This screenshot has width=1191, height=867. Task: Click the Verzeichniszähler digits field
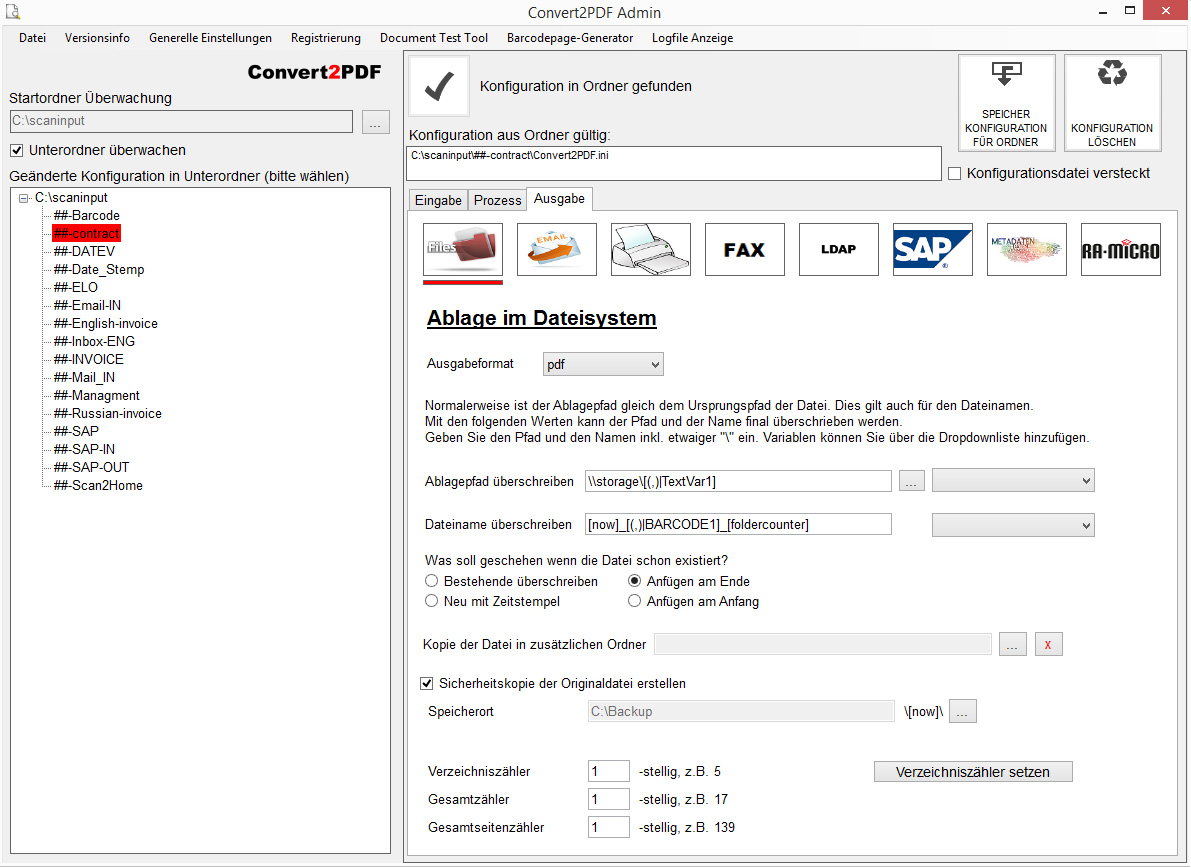(608, 771)
